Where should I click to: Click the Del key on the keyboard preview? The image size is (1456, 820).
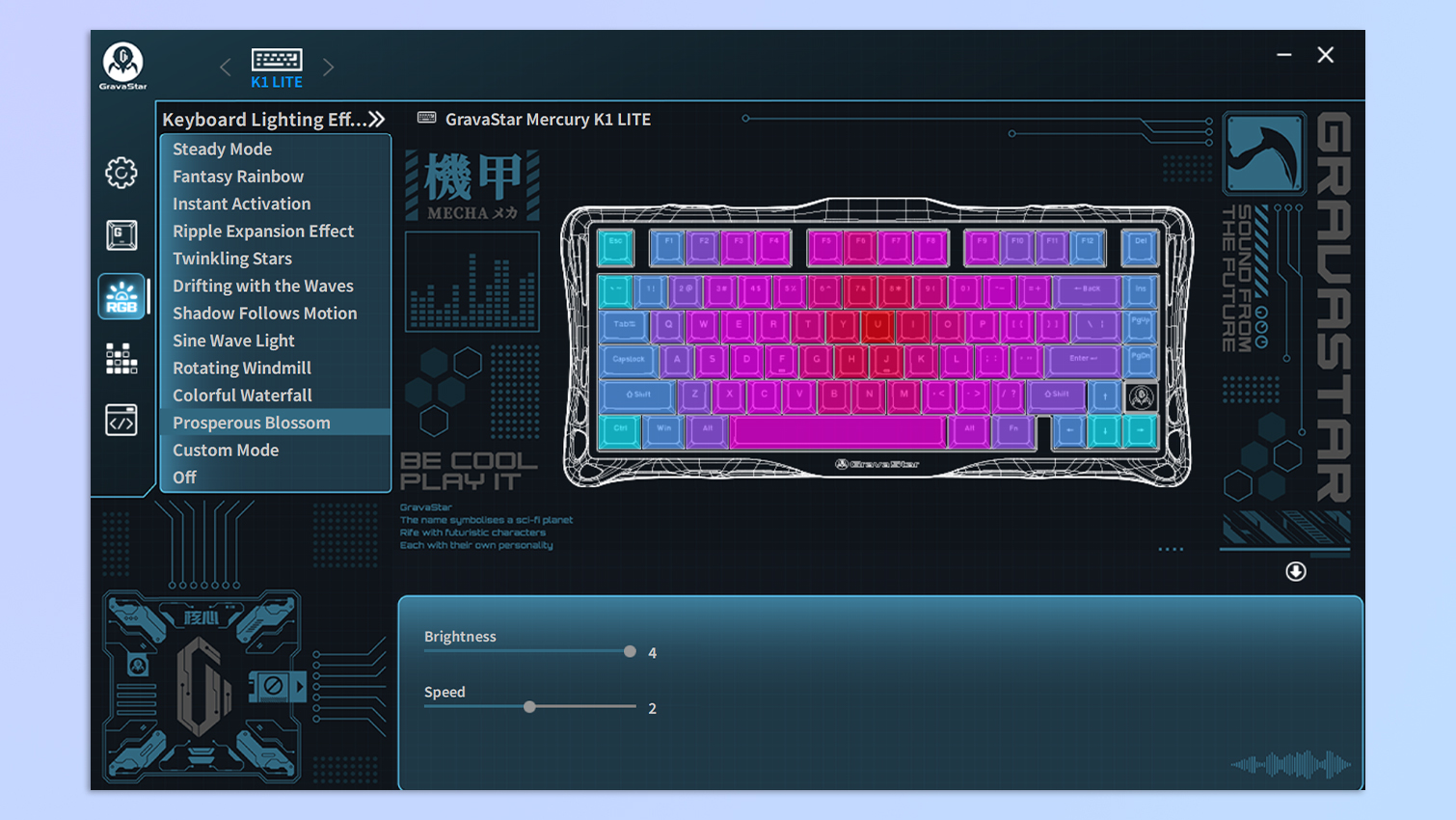(x=1141, y=247)
